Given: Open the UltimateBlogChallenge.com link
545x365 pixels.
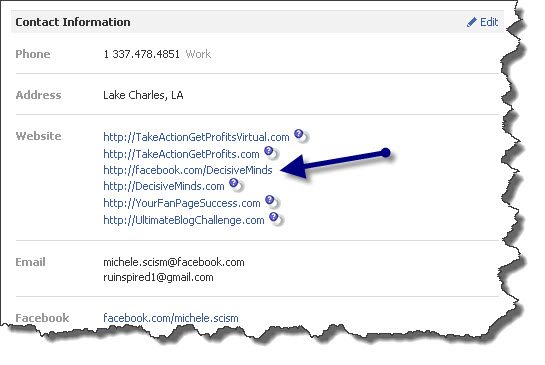Looking at the screenshot, I should pyautogui.click(x=184, y=220).
